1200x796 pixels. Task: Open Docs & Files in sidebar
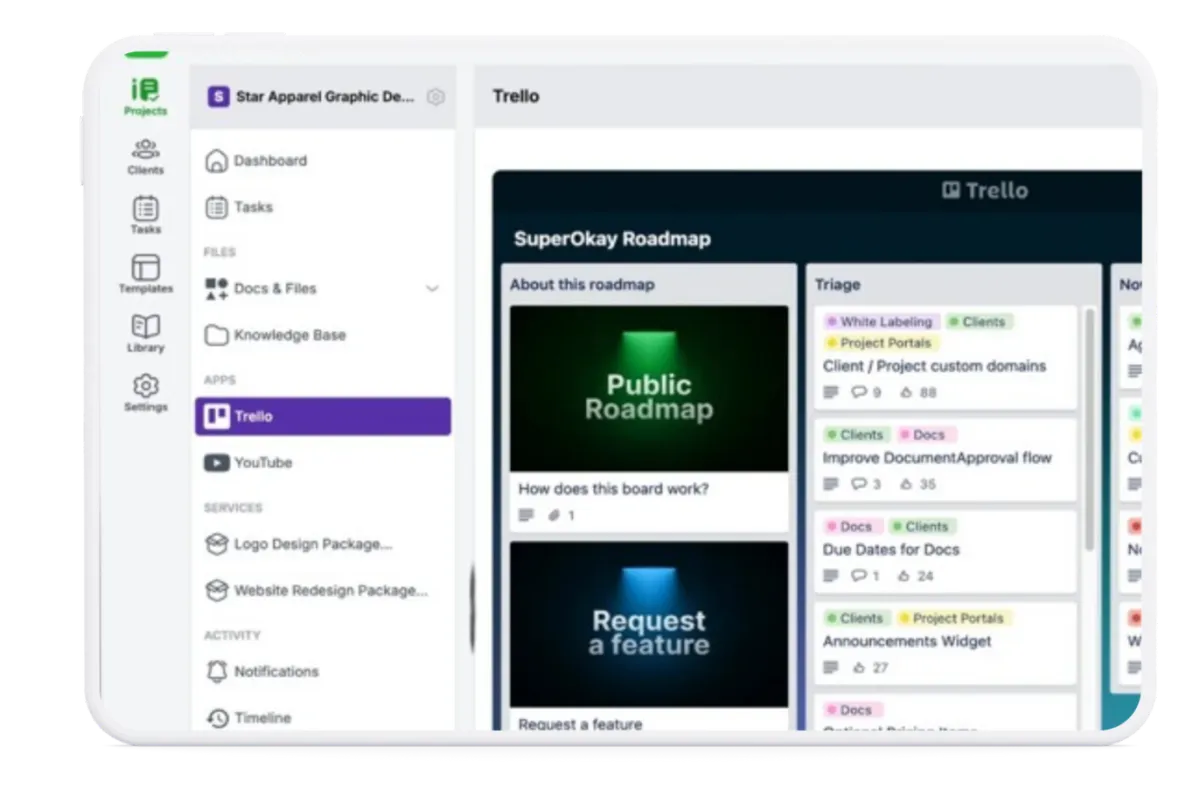pos(323,288)
